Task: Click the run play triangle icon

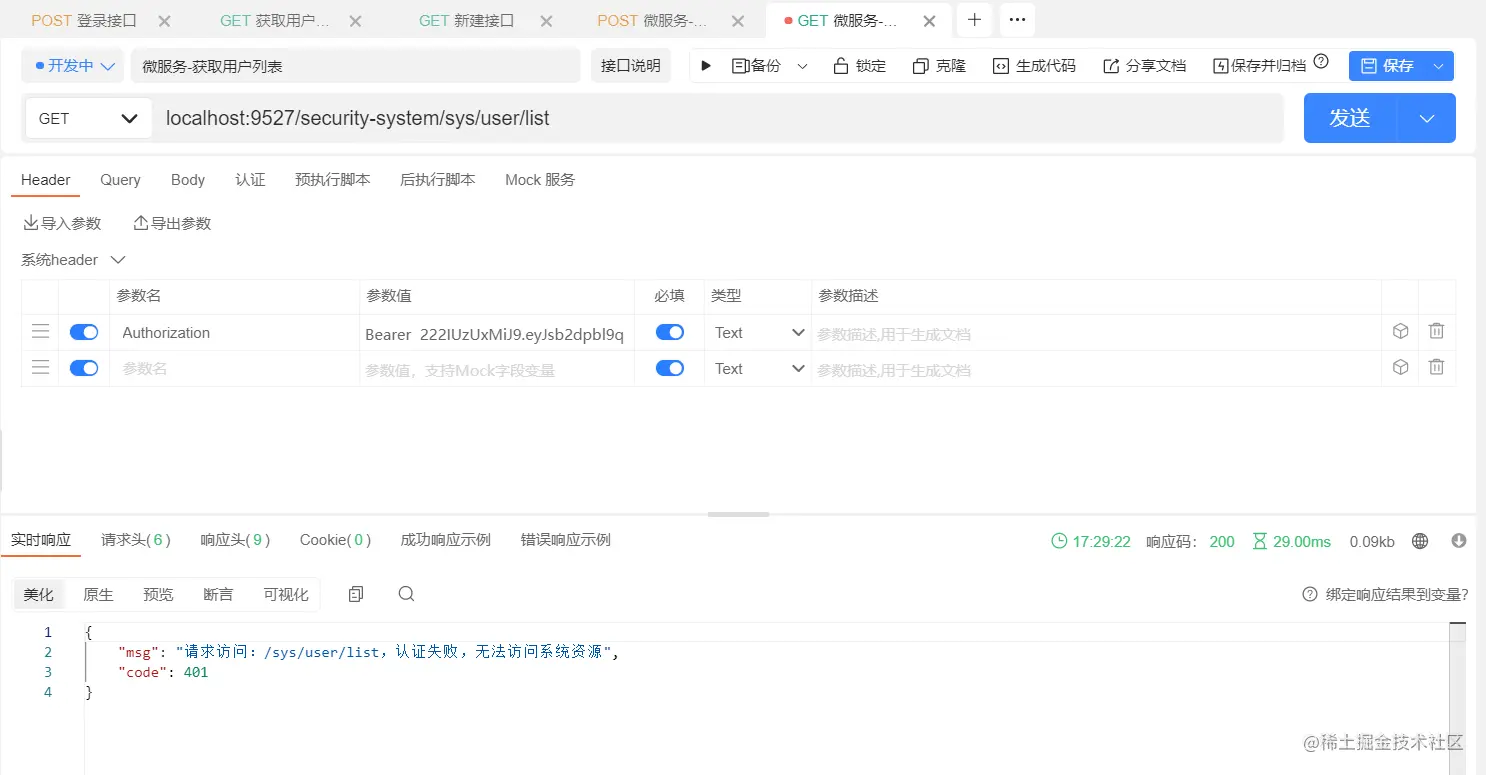Action: (x=706, y=66)
